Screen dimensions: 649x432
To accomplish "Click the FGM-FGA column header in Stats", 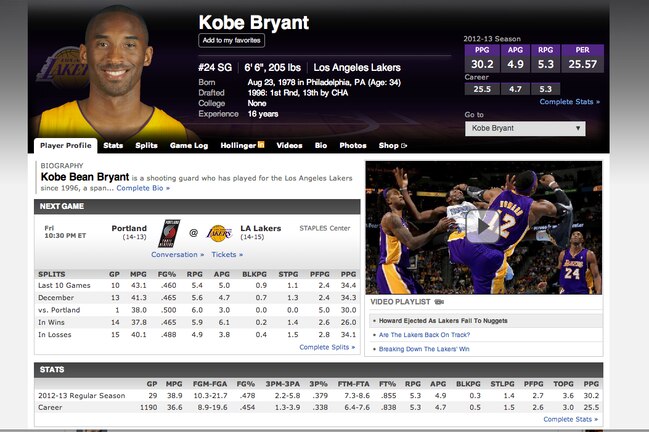I will (210, 384).
